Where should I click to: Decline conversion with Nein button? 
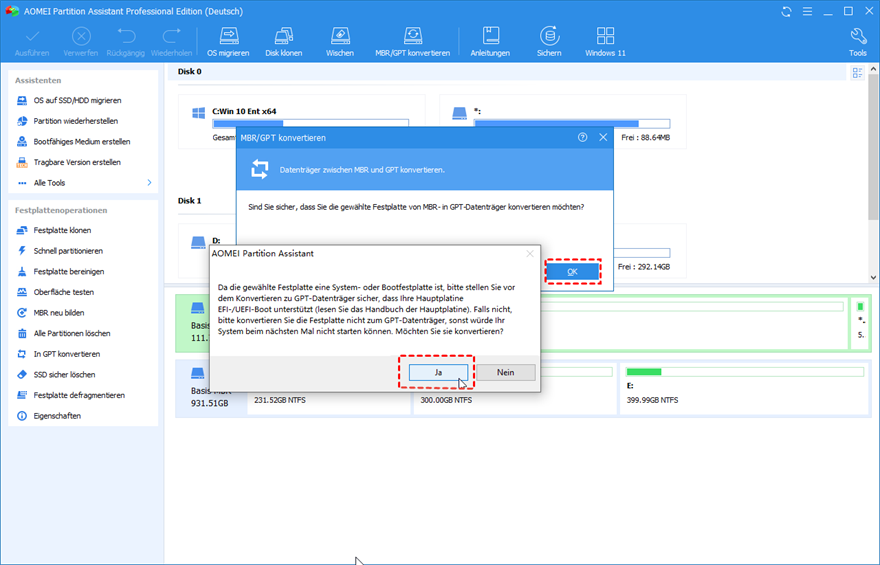(x=505, y=372)
